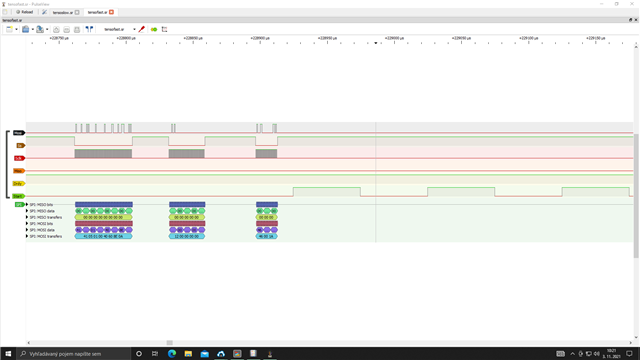This screenshot has width=640, height=360.
Task: Open the Save dropdown arrow
Action: point(47,29)
